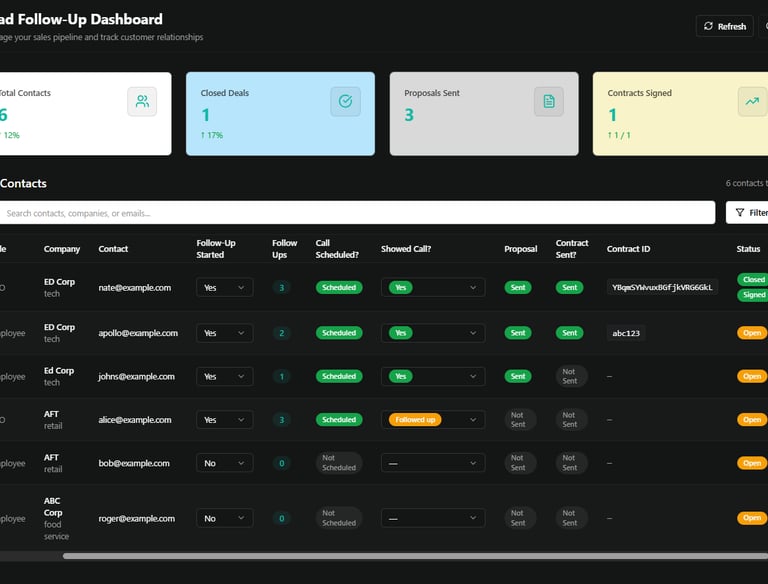
Task: Click the Contract ID column header
Action: (628, 249)
